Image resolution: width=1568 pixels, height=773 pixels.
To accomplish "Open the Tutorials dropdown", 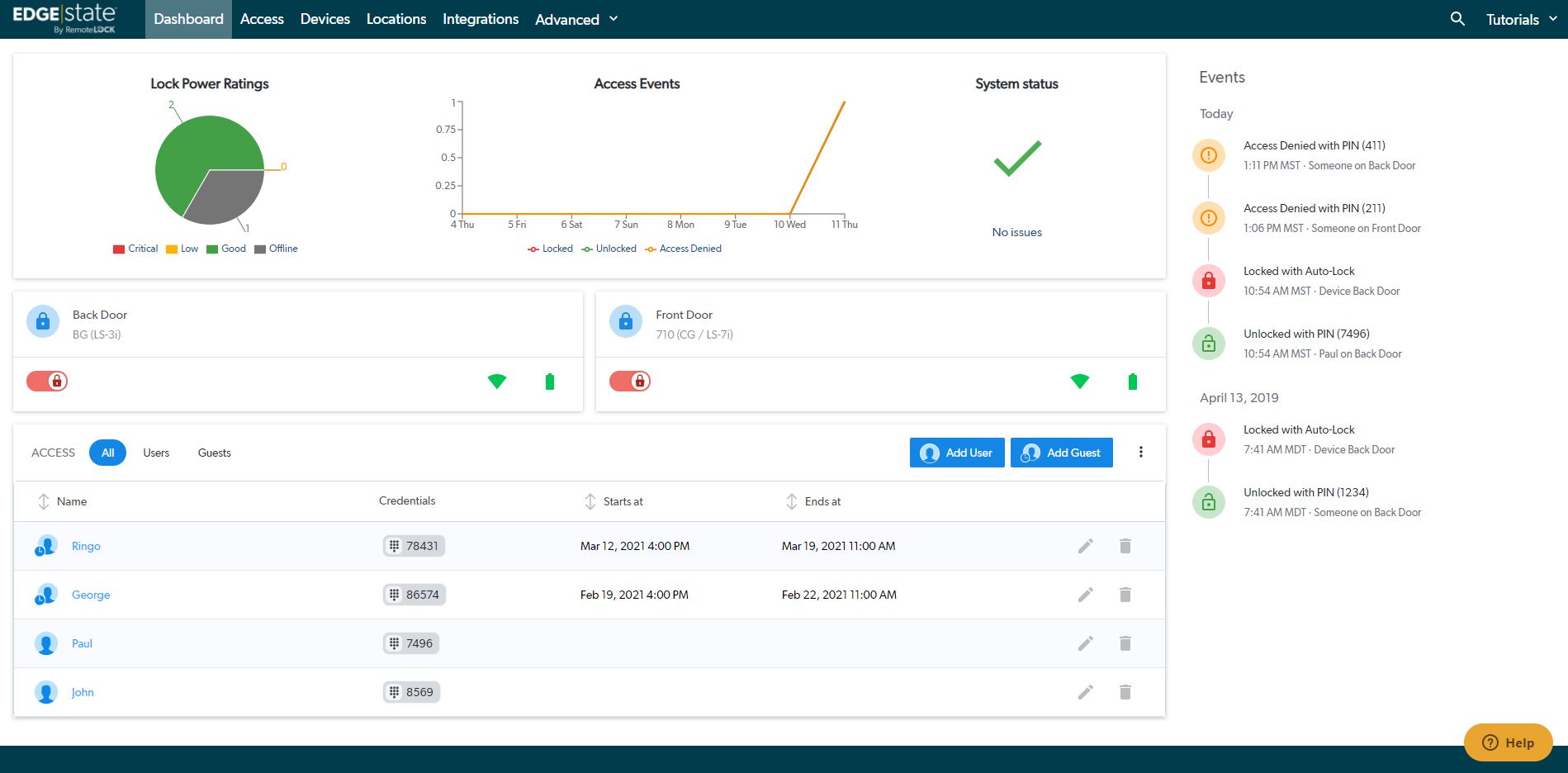I will (1520, 19).
